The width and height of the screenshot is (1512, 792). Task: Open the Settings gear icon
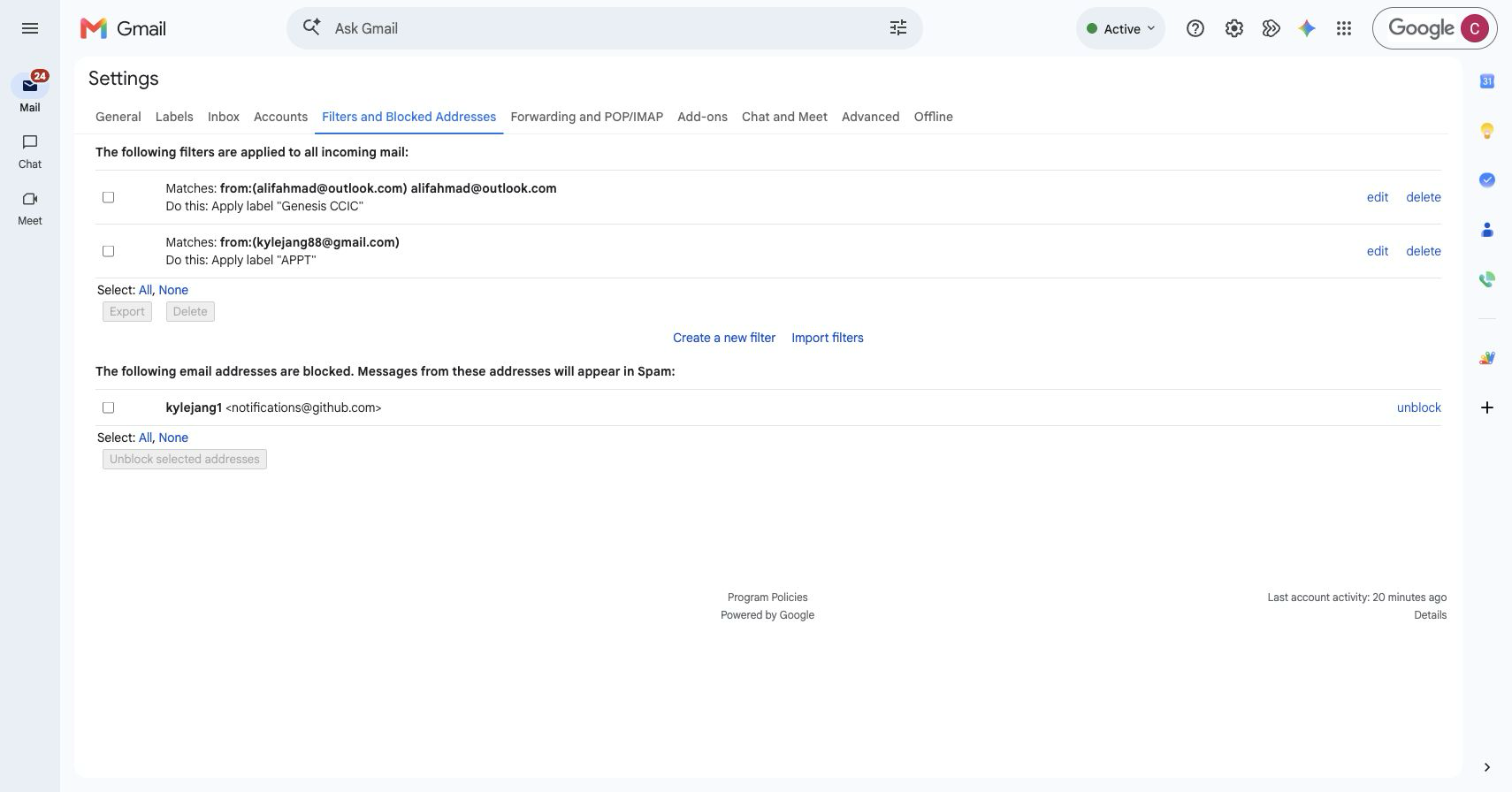click(1233, 28)
